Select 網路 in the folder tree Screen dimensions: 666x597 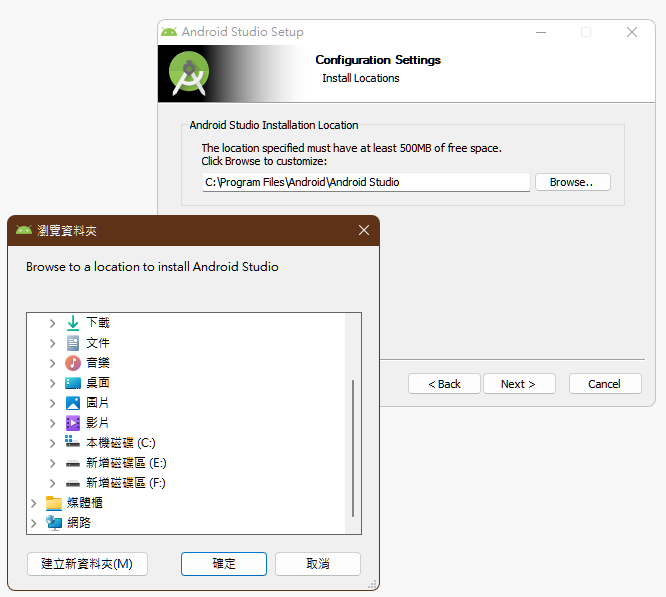point(79,523)
